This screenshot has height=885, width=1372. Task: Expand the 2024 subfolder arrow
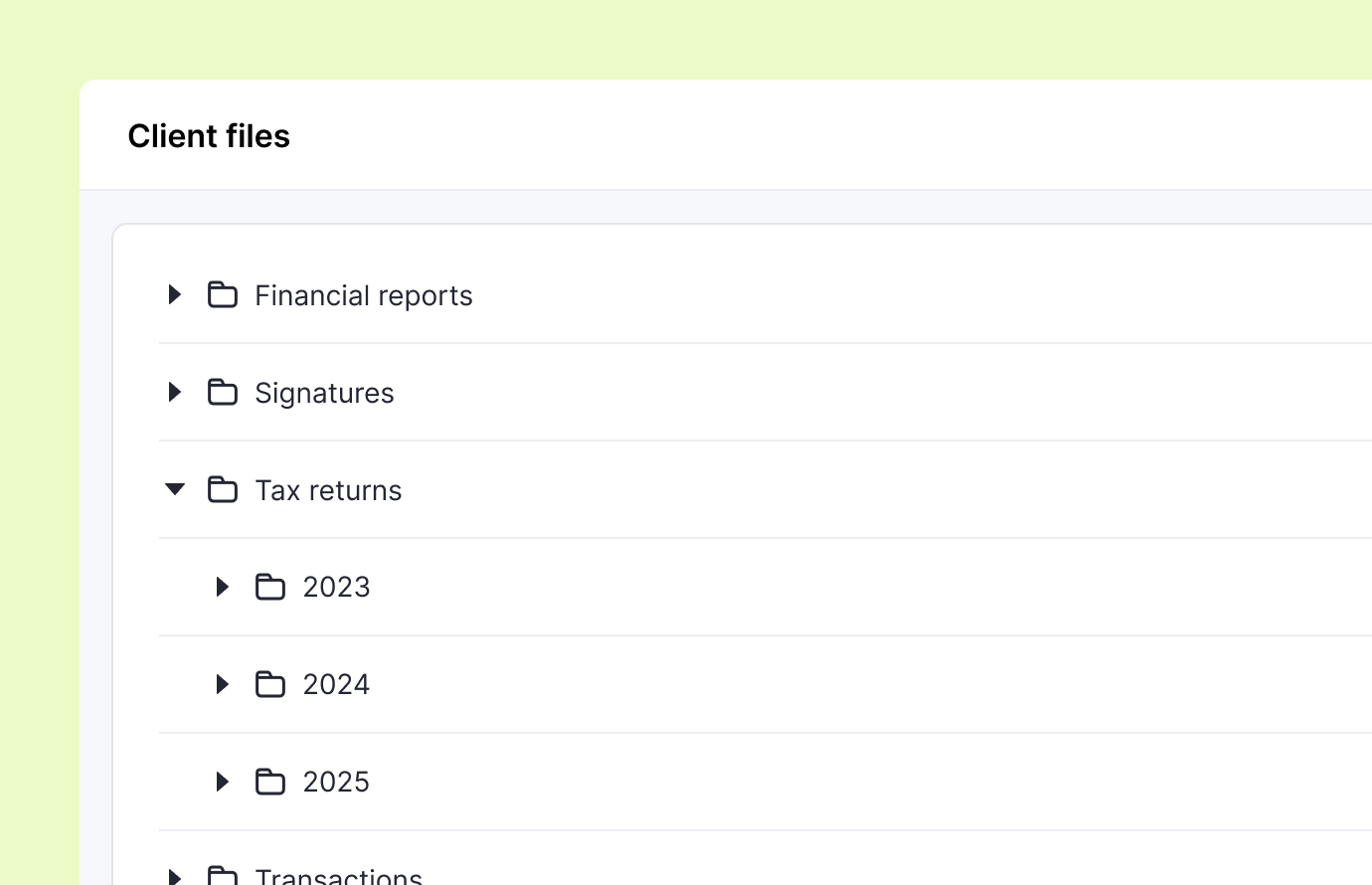coord(223,684)
